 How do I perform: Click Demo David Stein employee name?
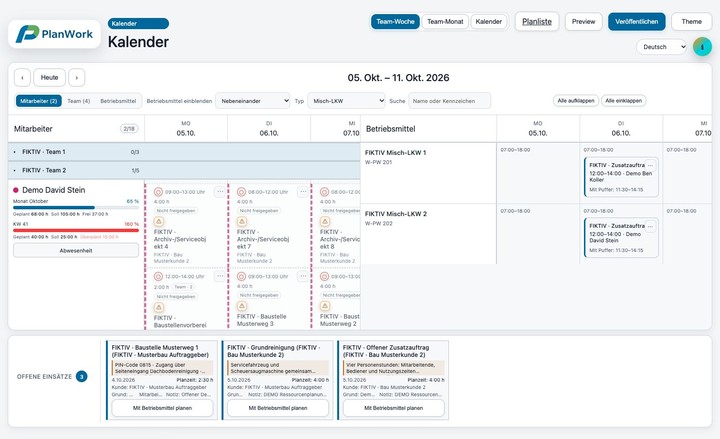[x=54, y=190]
